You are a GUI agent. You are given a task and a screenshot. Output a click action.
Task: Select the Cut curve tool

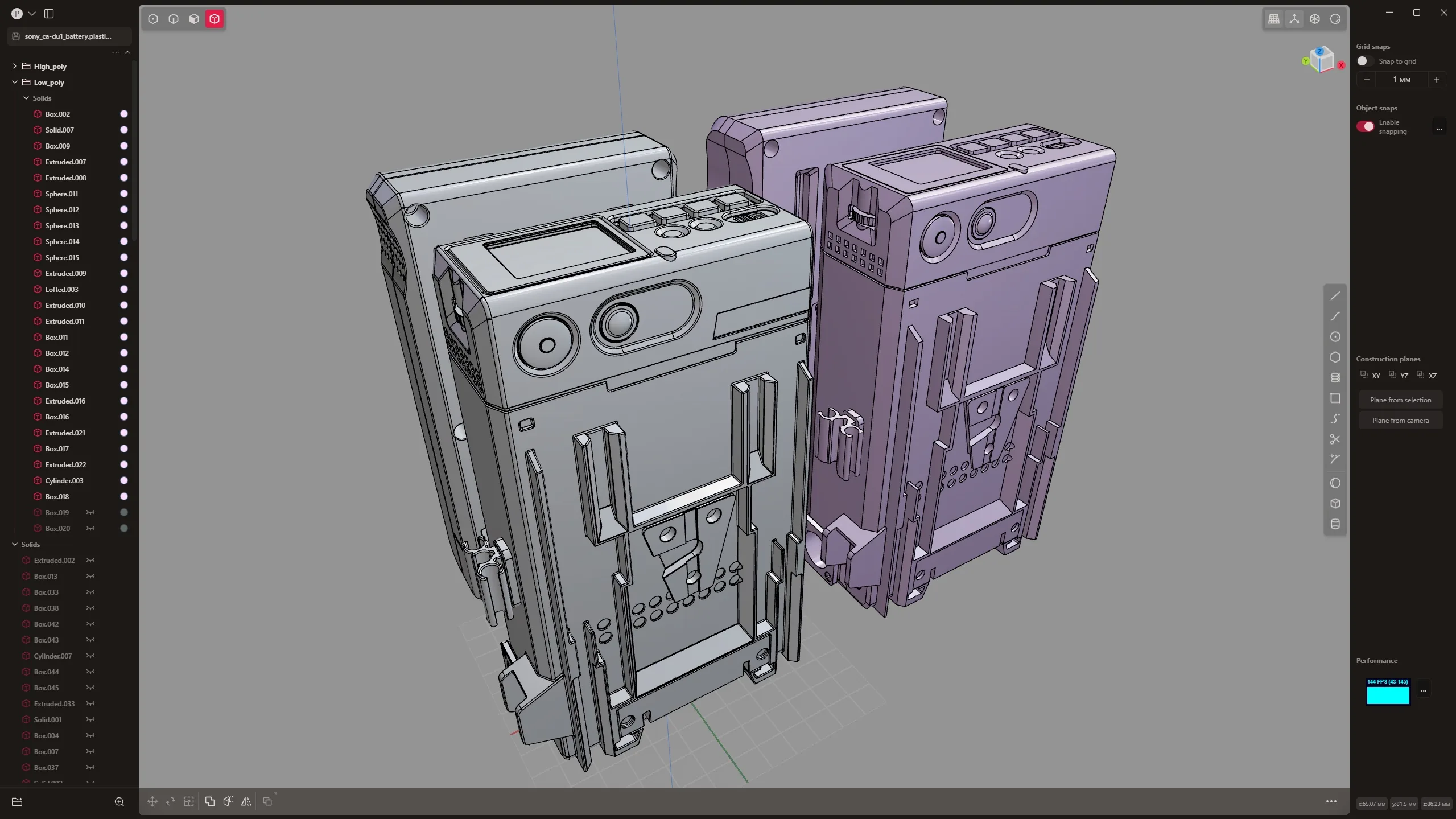click(1335, 459)
